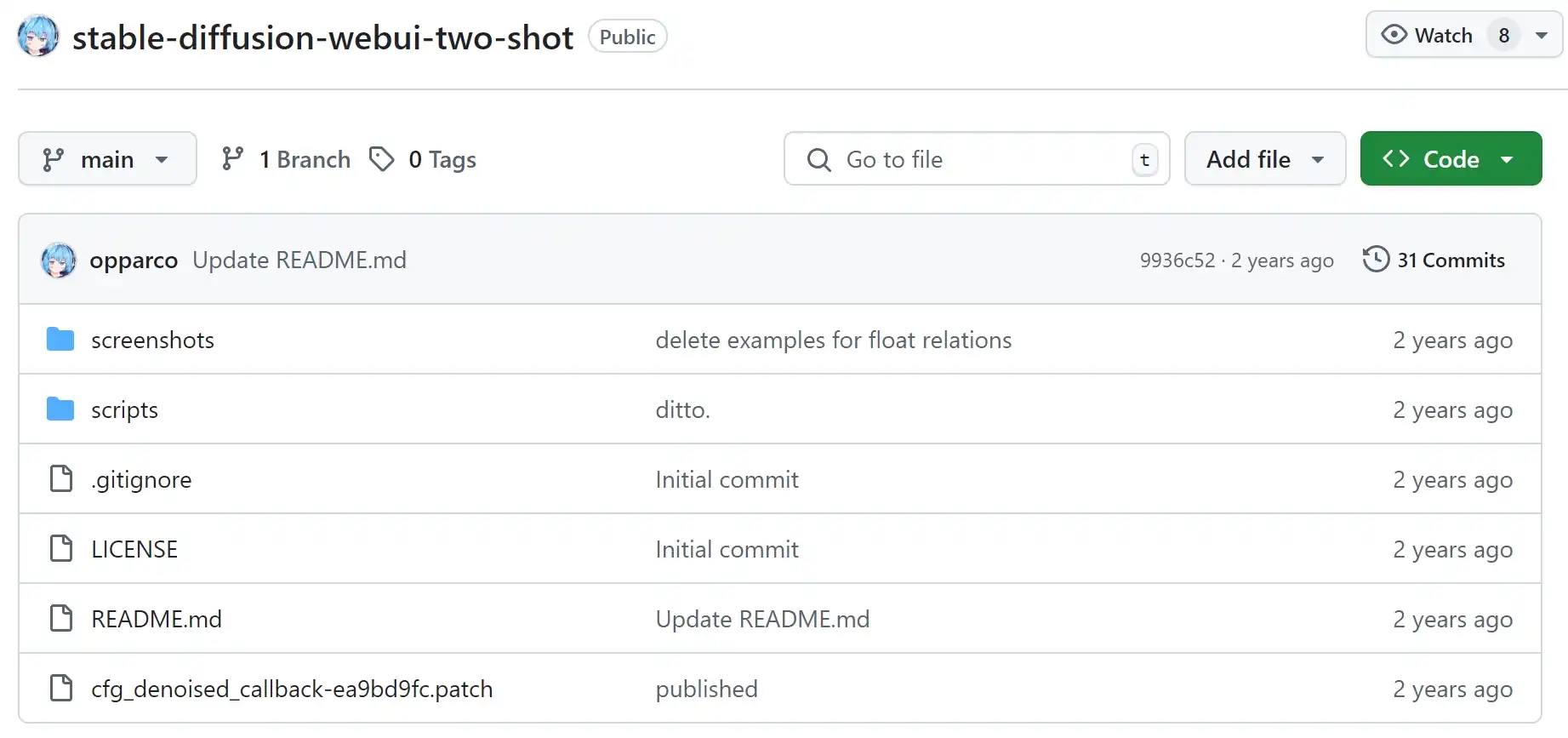
Task: Open the main branch switcher dropdown
Action: coord(107,159)
